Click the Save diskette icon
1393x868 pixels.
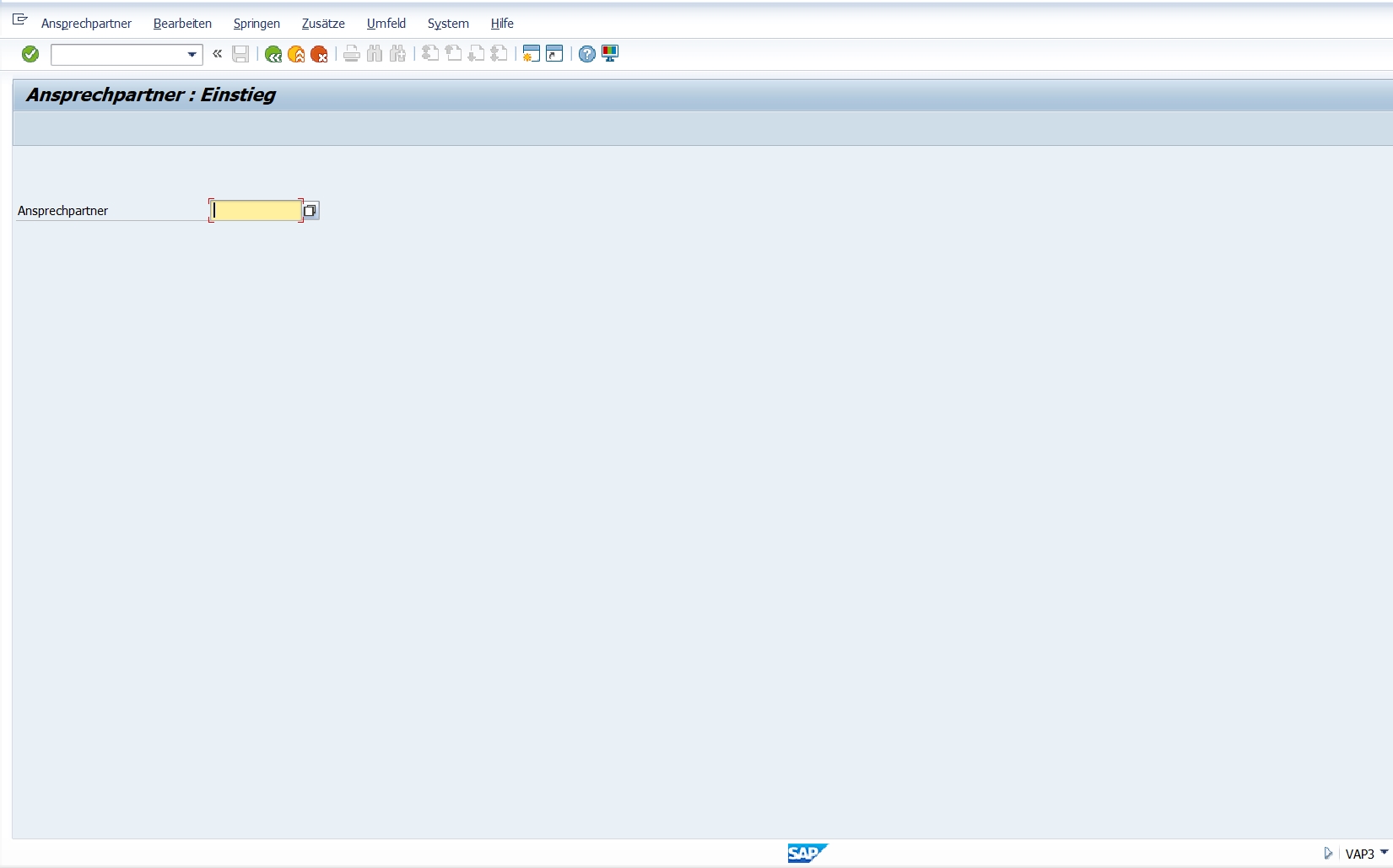click(x=240, y=54)
